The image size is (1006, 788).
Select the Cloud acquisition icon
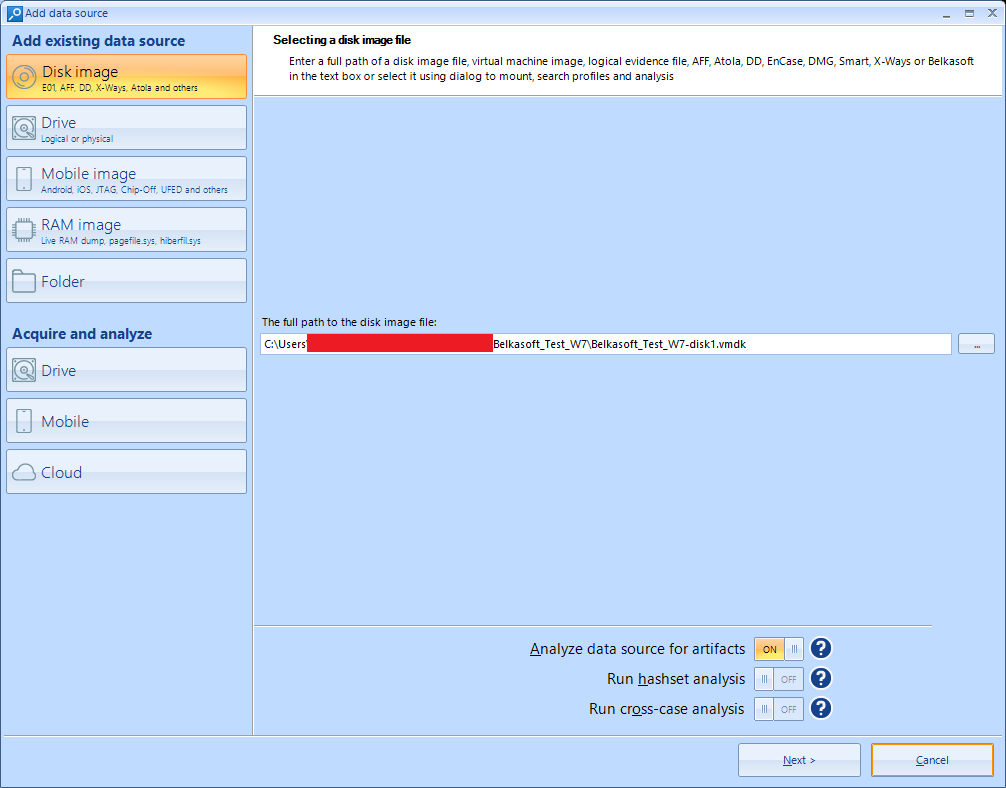pos(24,472)
